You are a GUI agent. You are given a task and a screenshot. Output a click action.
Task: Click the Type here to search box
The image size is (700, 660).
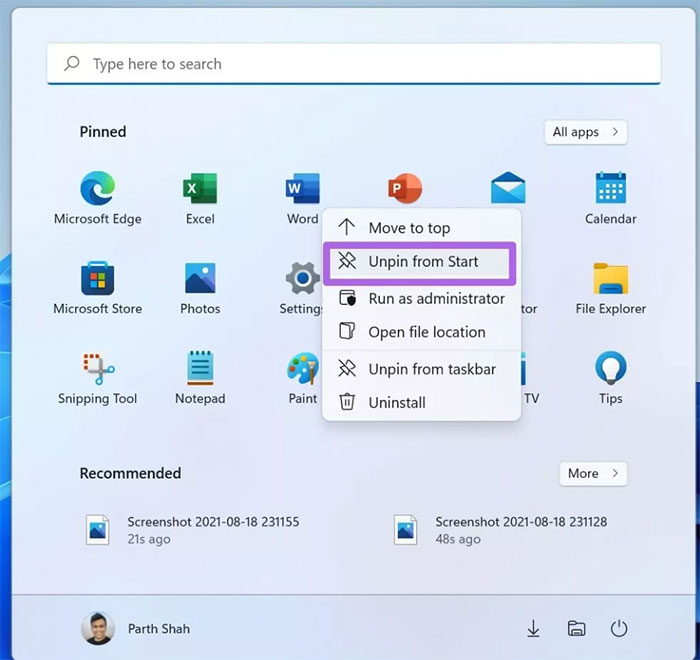353,64
